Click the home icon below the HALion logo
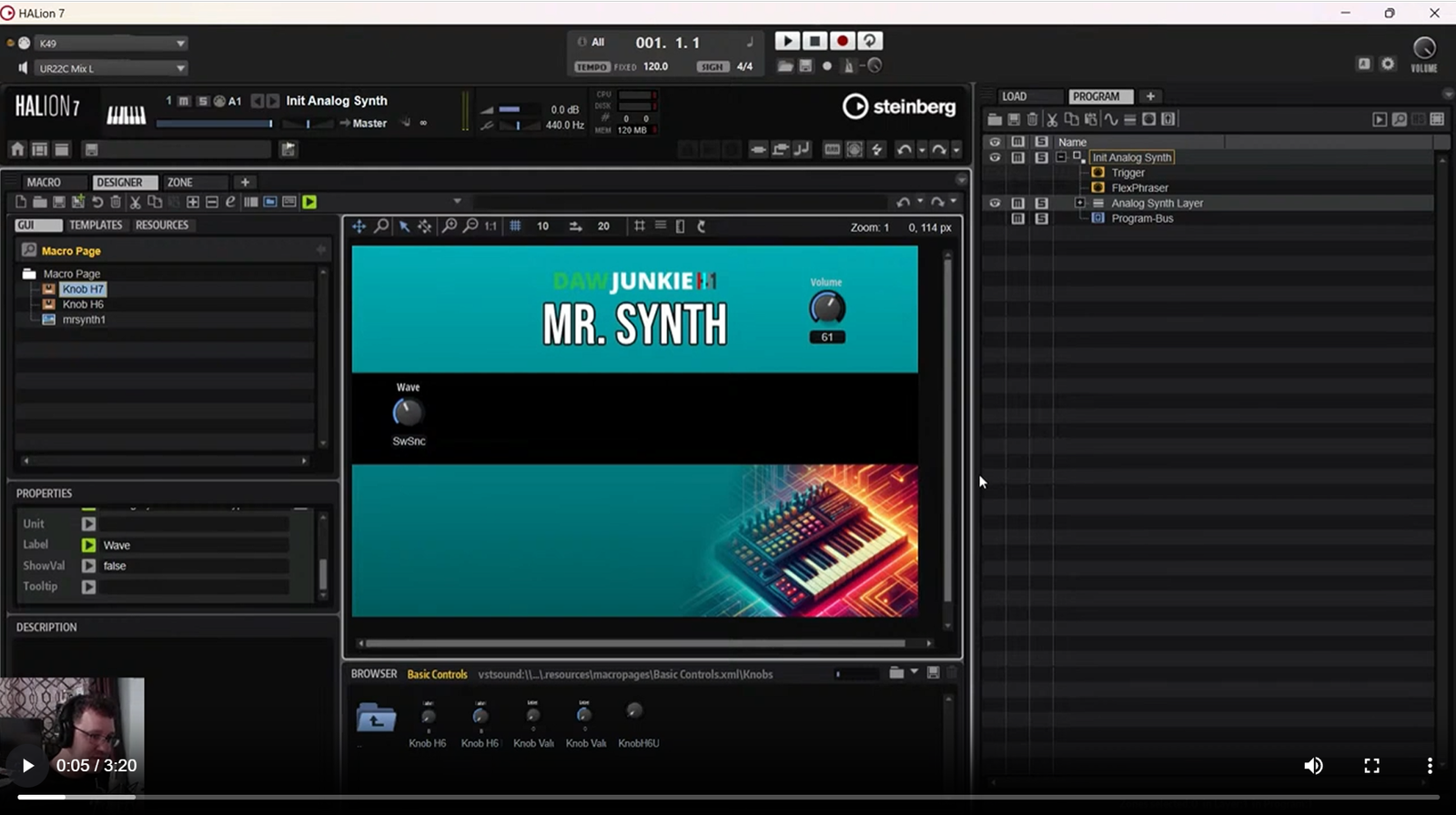Viewport: 1456px width, 815px height. coord(17,149)
